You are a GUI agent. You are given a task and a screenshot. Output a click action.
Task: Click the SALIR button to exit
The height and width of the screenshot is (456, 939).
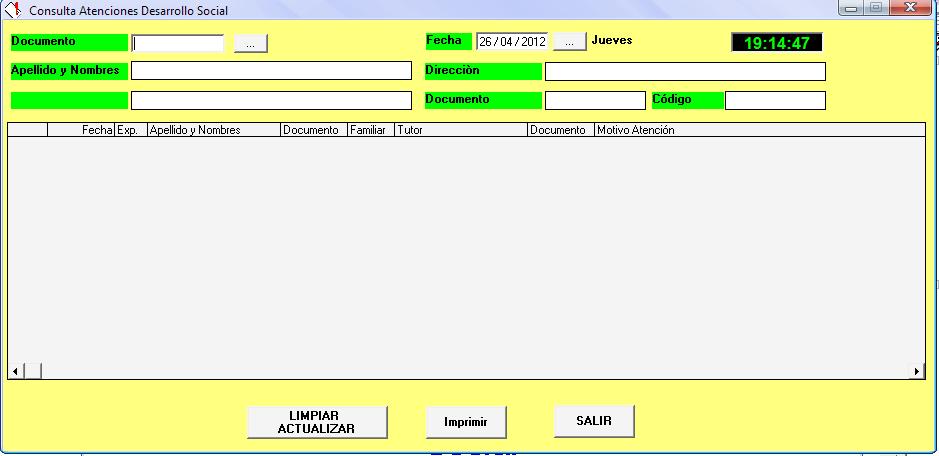pos(593,421)
